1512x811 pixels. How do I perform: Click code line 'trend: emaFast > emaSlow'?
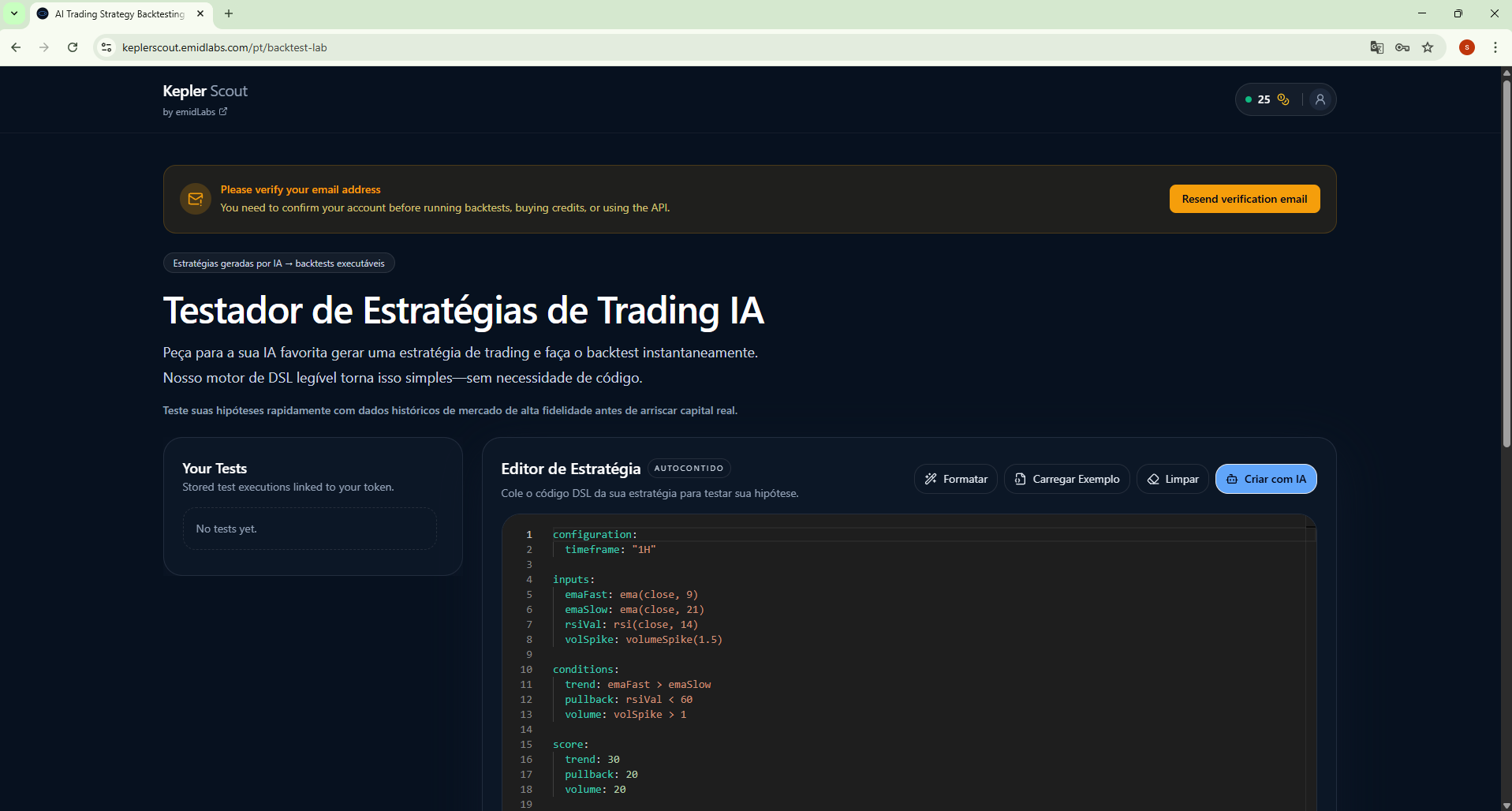[x=637, y=685]
